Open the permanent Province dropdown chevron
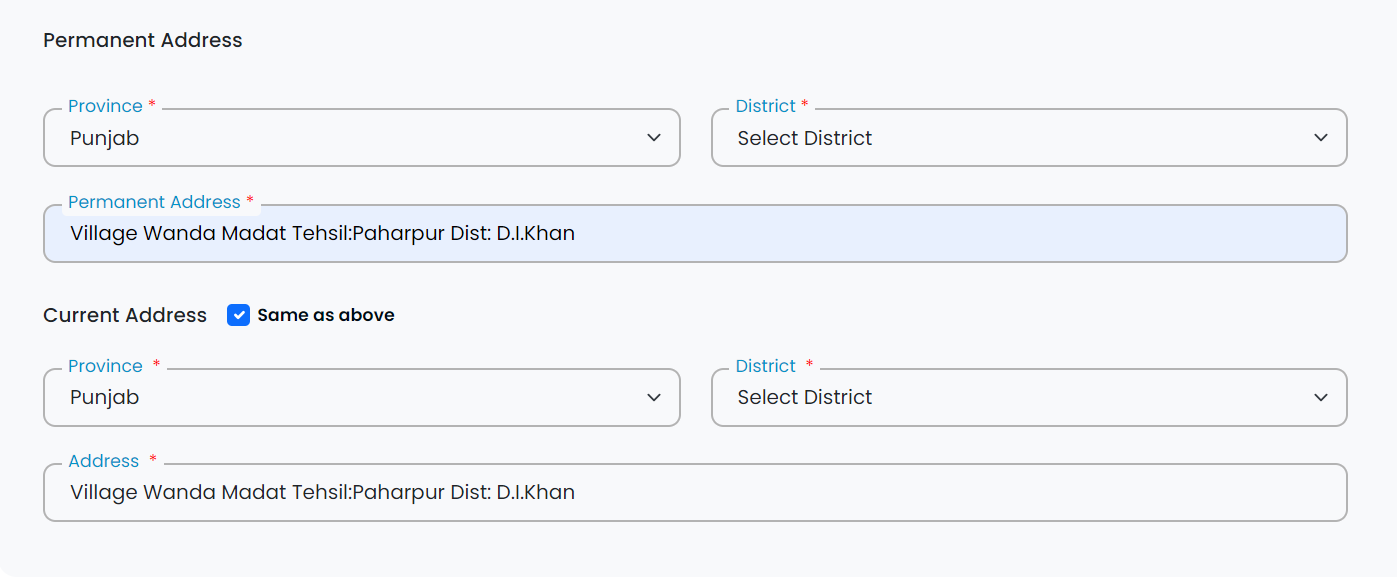Image resolution: width=1397 pixels, height=588 pixels. point(655,137)
